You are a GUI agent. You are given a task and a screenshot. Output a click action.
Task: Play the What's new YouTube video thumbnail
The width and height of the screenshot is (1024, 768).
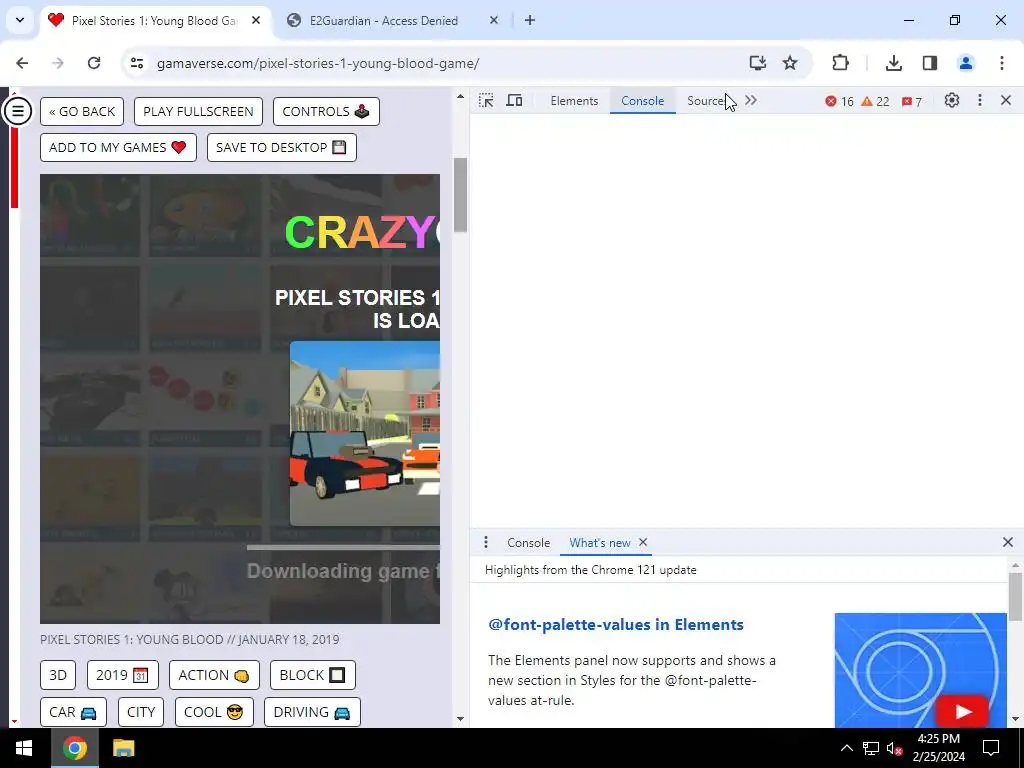click(x=921, y=670)
